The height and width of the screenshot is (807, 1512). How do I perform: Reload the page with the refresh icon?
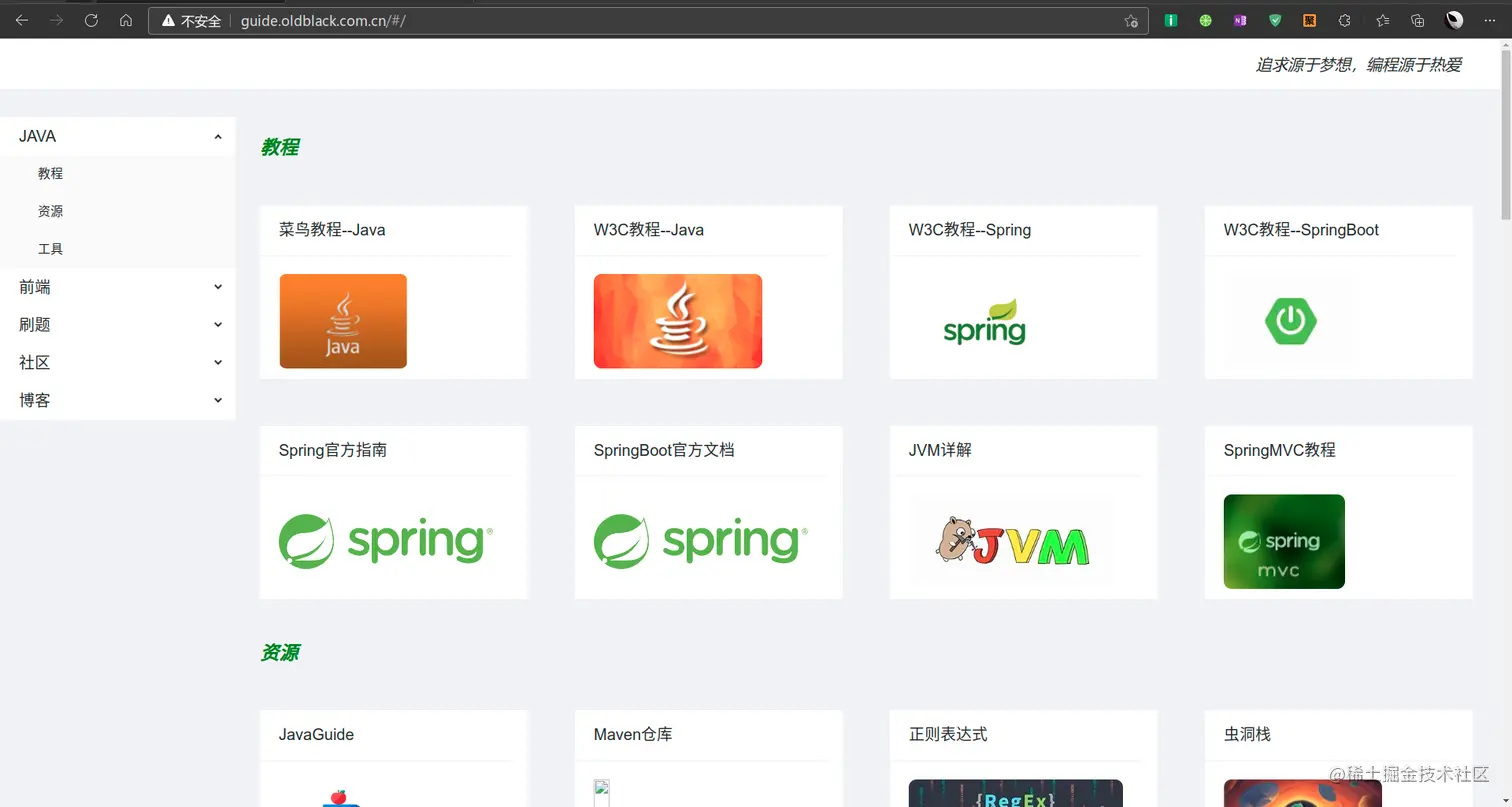pos(91,20)
